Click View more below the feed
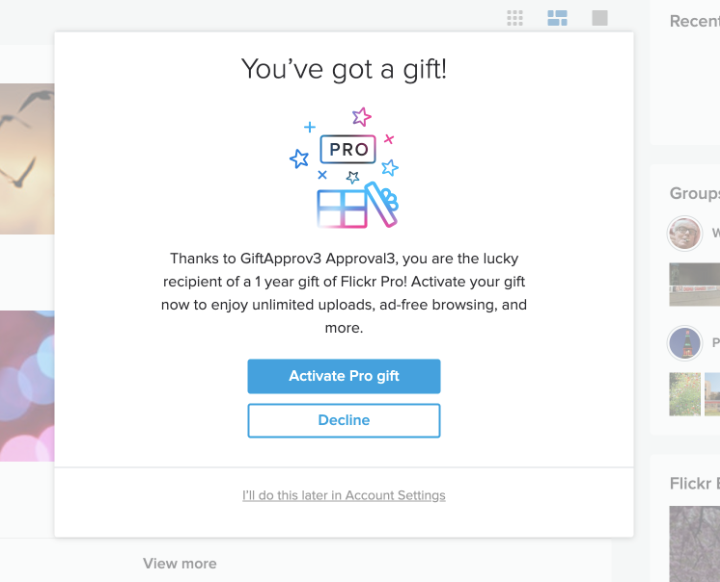The width and height of the screenshot is (720, 582). pos(180,563)
